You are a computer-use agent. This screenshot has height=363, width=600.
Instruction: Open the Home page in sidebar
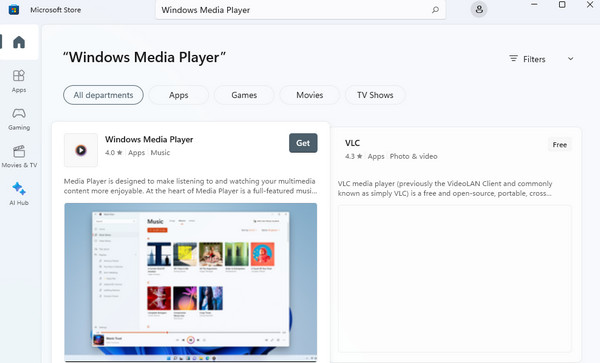coord(19,42)
